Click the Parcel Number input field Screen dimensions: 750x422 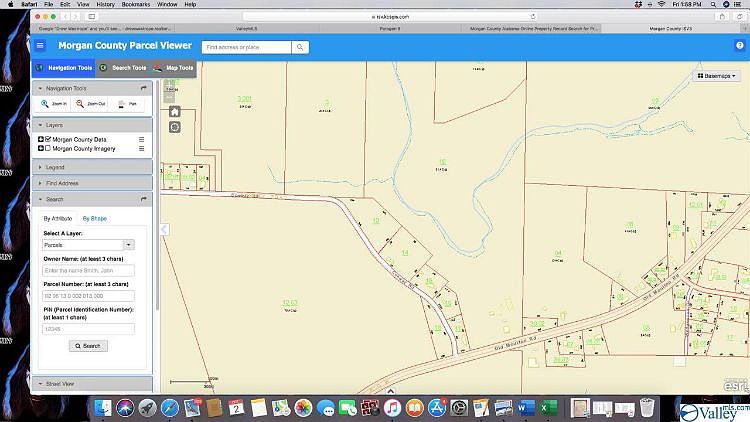point(88,297)
